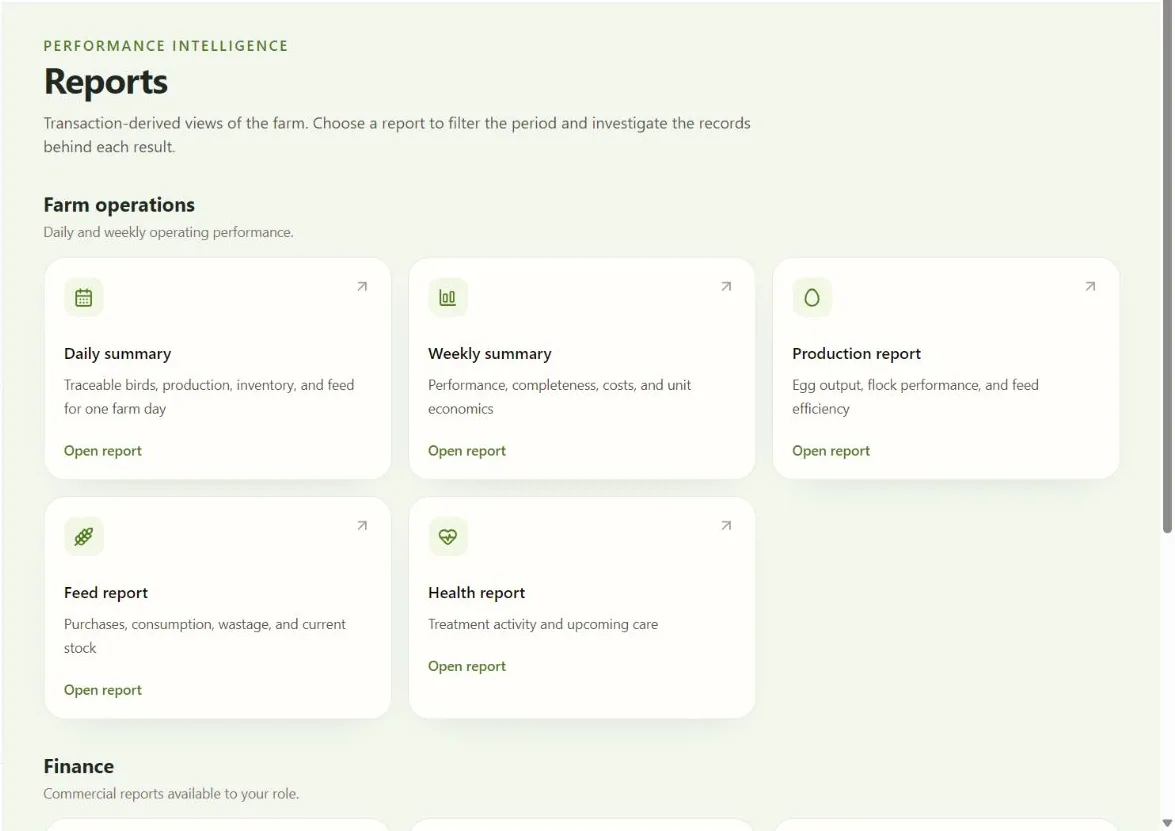Click the vertical scrollbar thumb

click(1168, 267)
